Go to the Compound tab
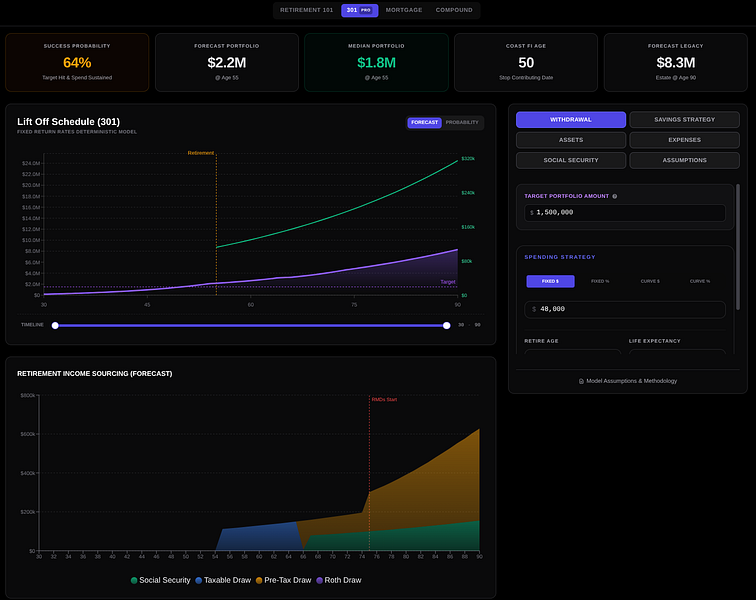The height and width of the screenshot is (600, 756). click(x=454, y=10)
